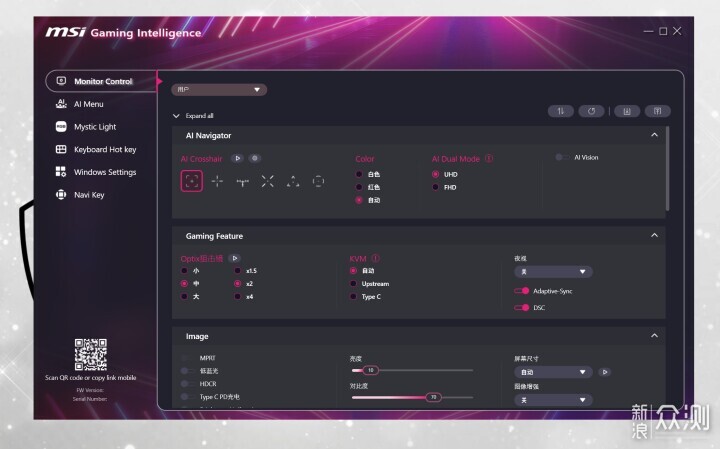Open the Mystic Light tab
The width and height of the screenshot is (720, 449).
click(95, 127)
